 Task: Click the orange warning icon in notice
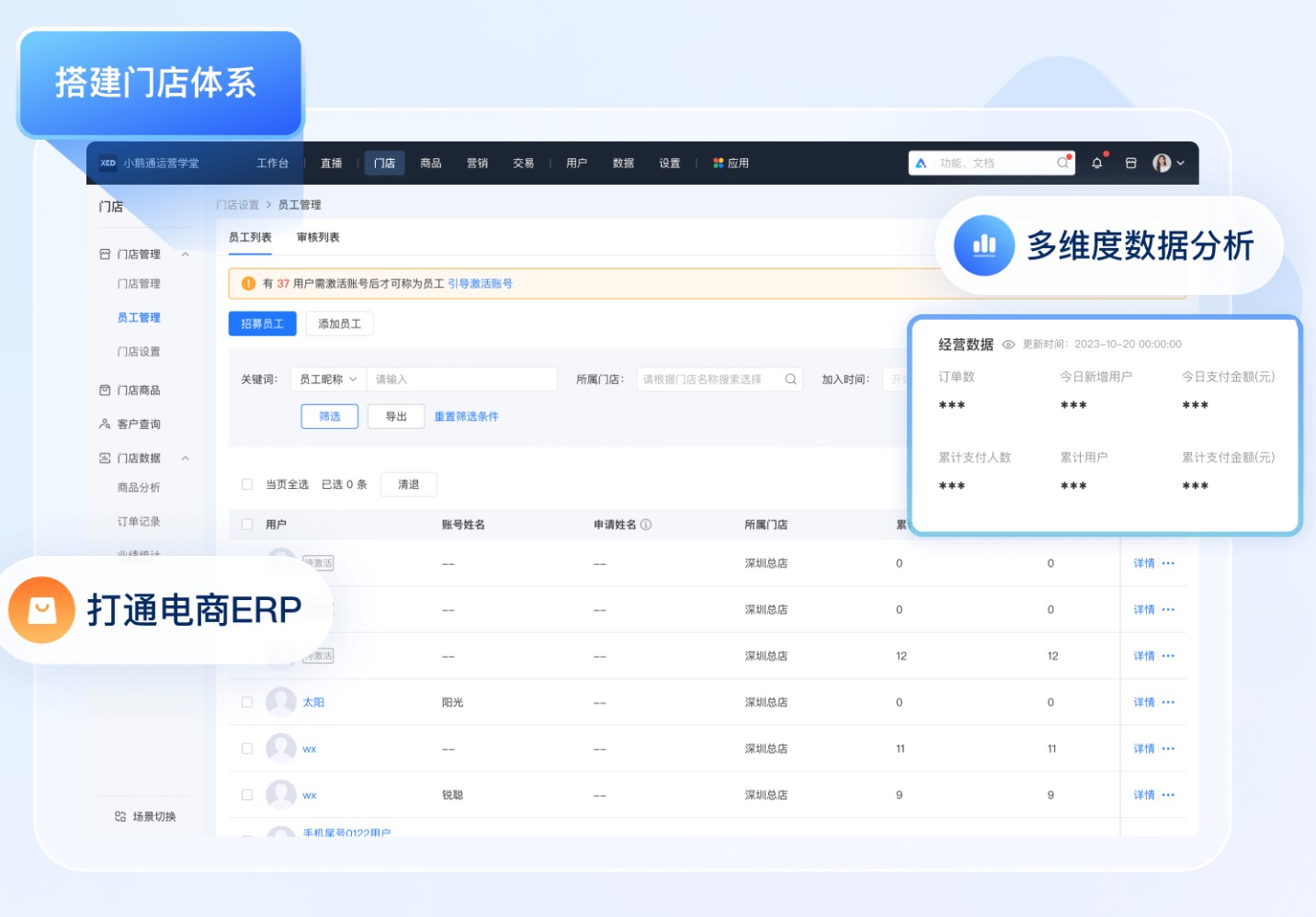[248, 284]
